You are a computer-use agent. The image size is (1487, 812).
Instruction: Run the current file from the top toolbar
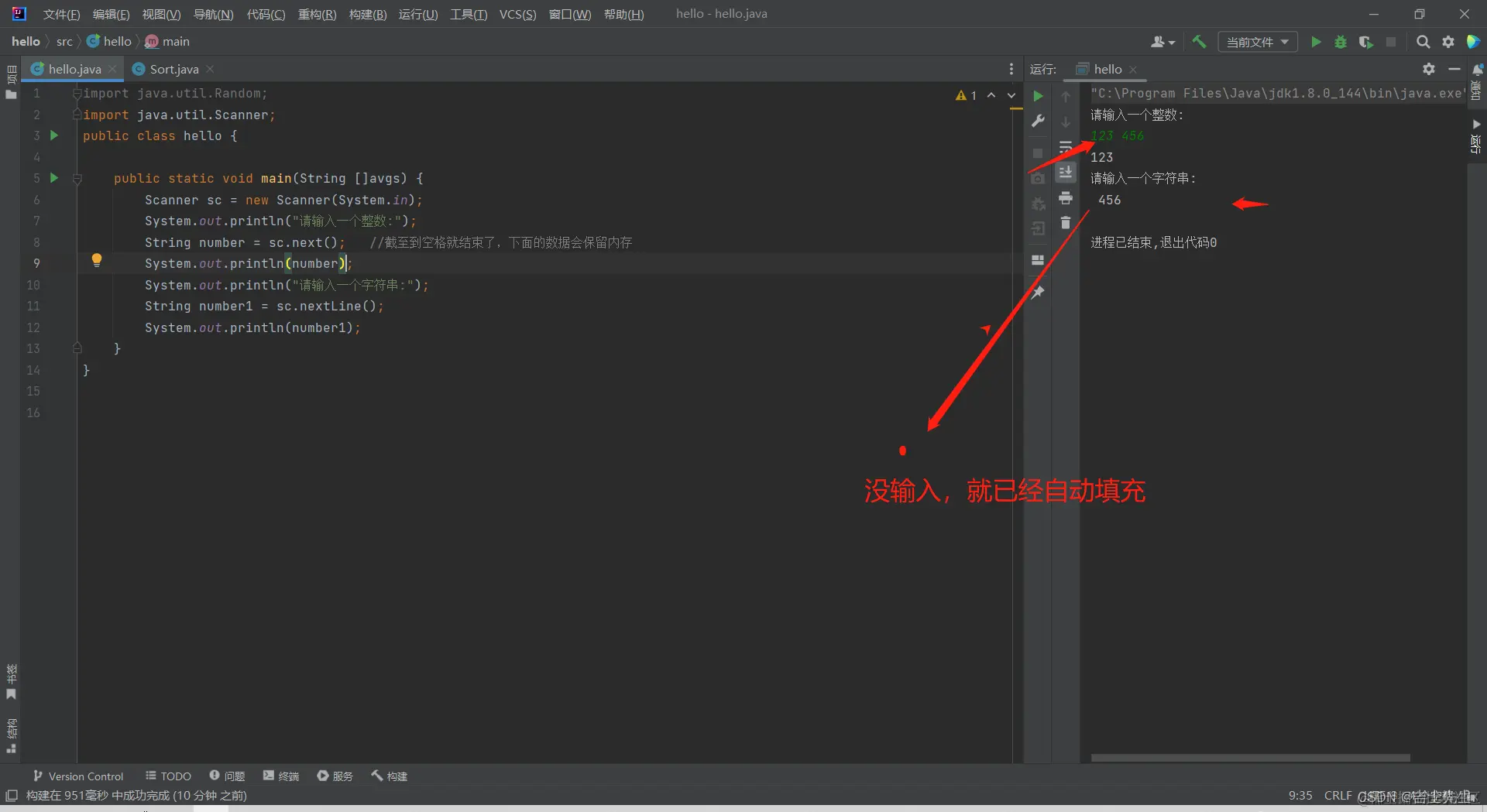point(1316,42)
